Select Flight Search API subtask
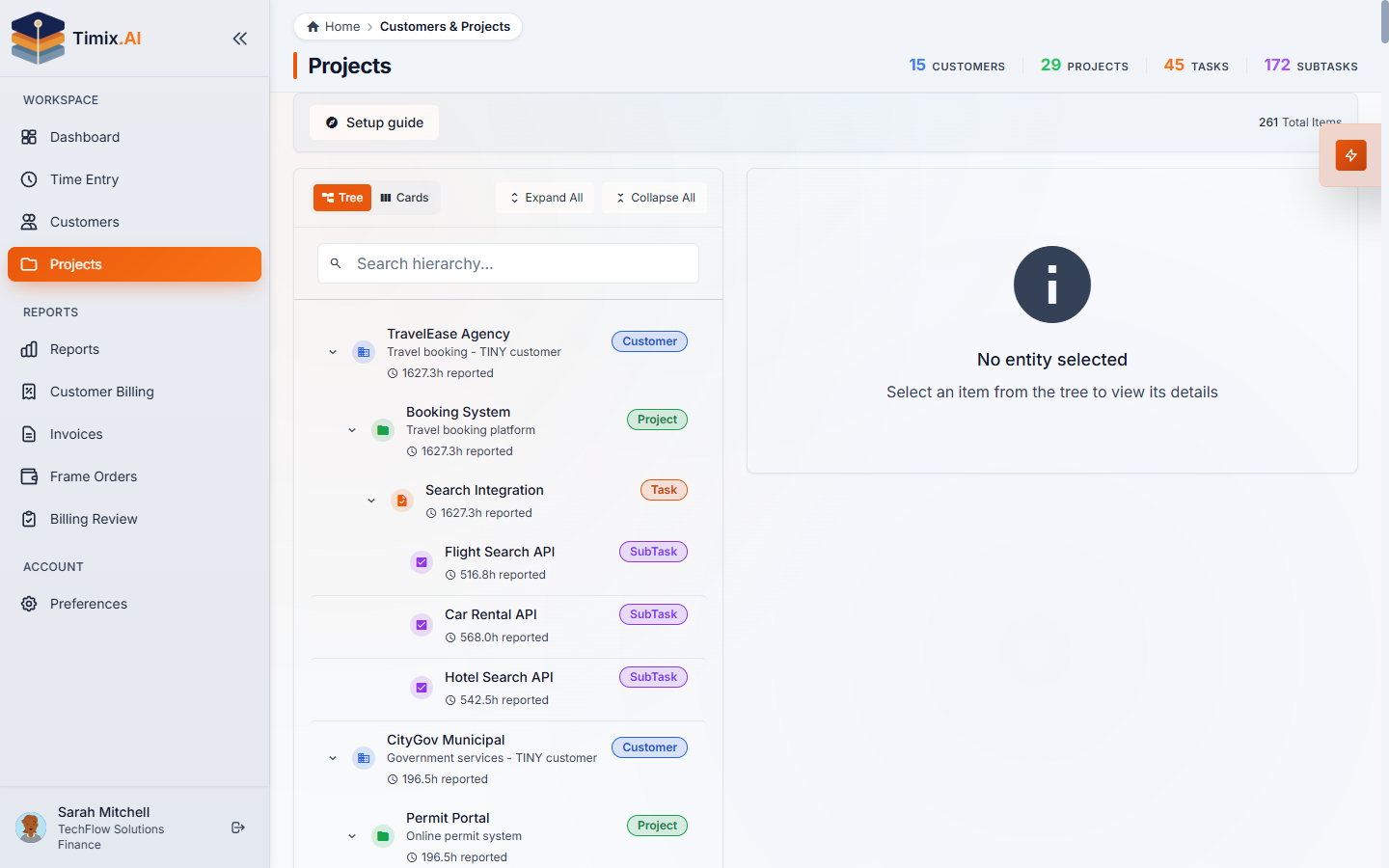1389x868 pixels. pos(500,552)
